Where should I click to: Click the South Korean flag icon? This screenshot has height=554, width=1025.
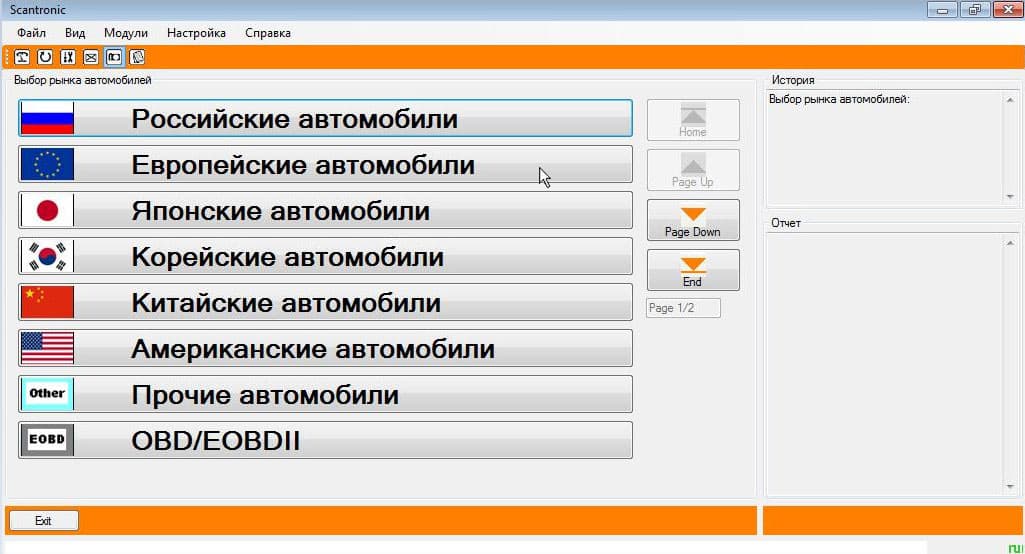point(47,256)
